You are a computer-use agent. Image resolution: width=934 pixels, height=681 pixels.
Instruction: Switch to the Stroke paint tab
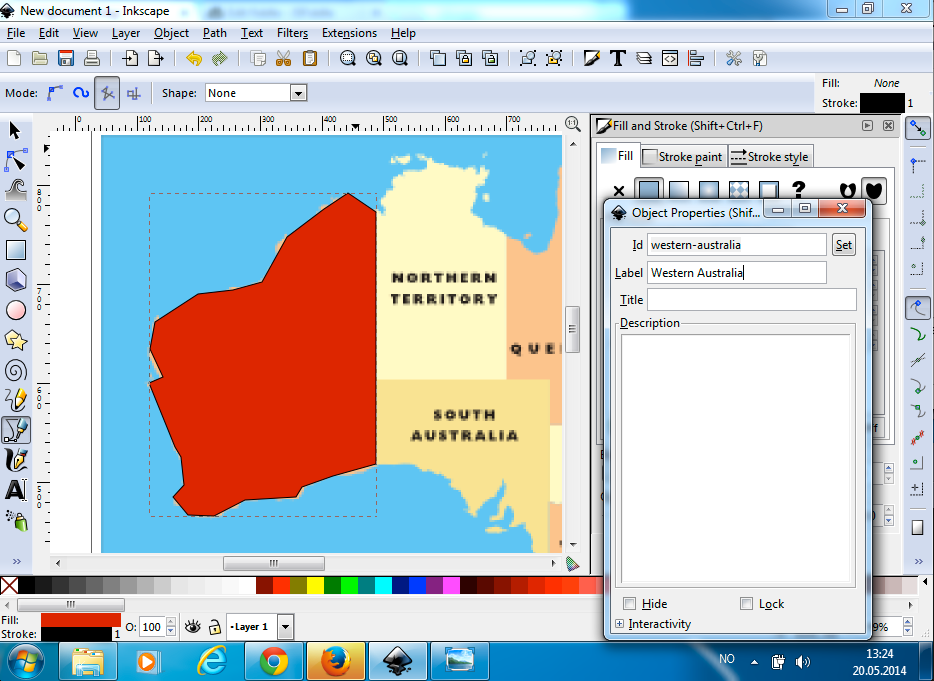point(683,156)
